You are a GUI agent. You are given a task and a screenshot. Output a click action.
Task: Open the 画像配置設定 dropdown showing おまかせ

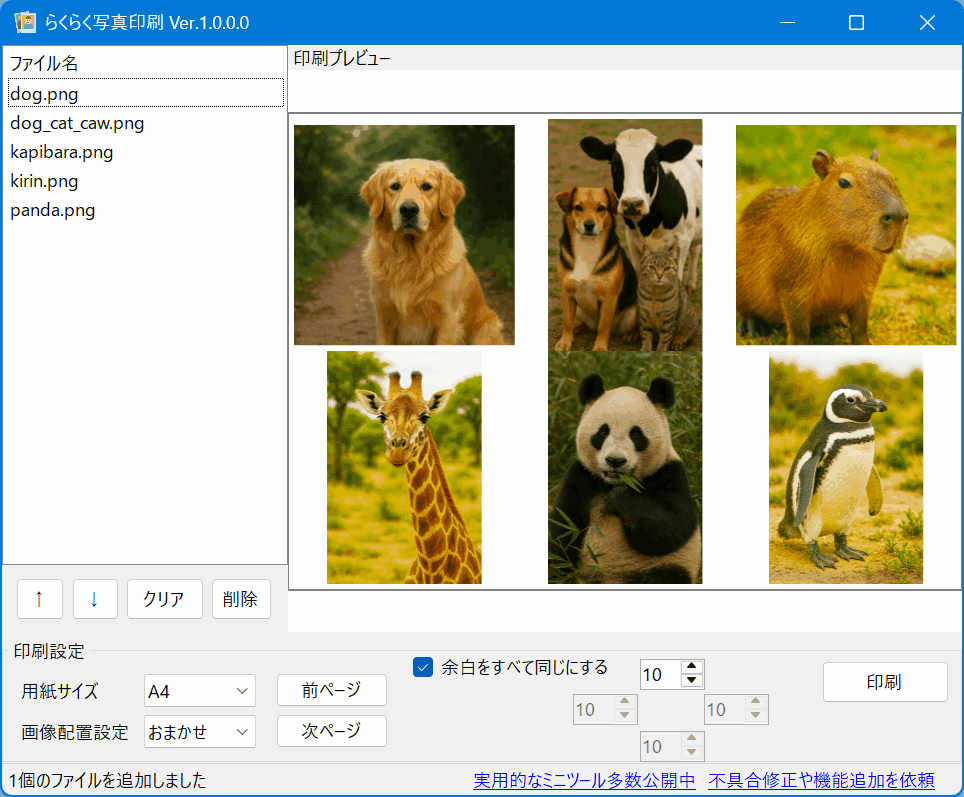coord(199,731)
